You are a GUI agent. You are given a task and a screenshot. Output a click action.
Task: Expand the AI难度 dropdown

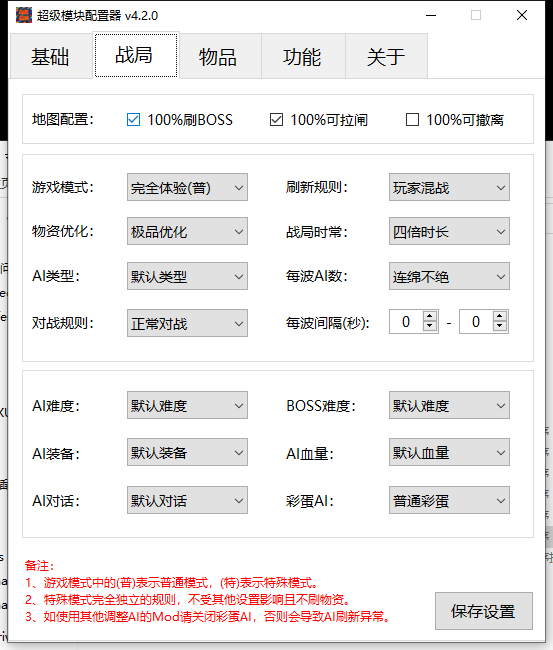click(187, 405)
